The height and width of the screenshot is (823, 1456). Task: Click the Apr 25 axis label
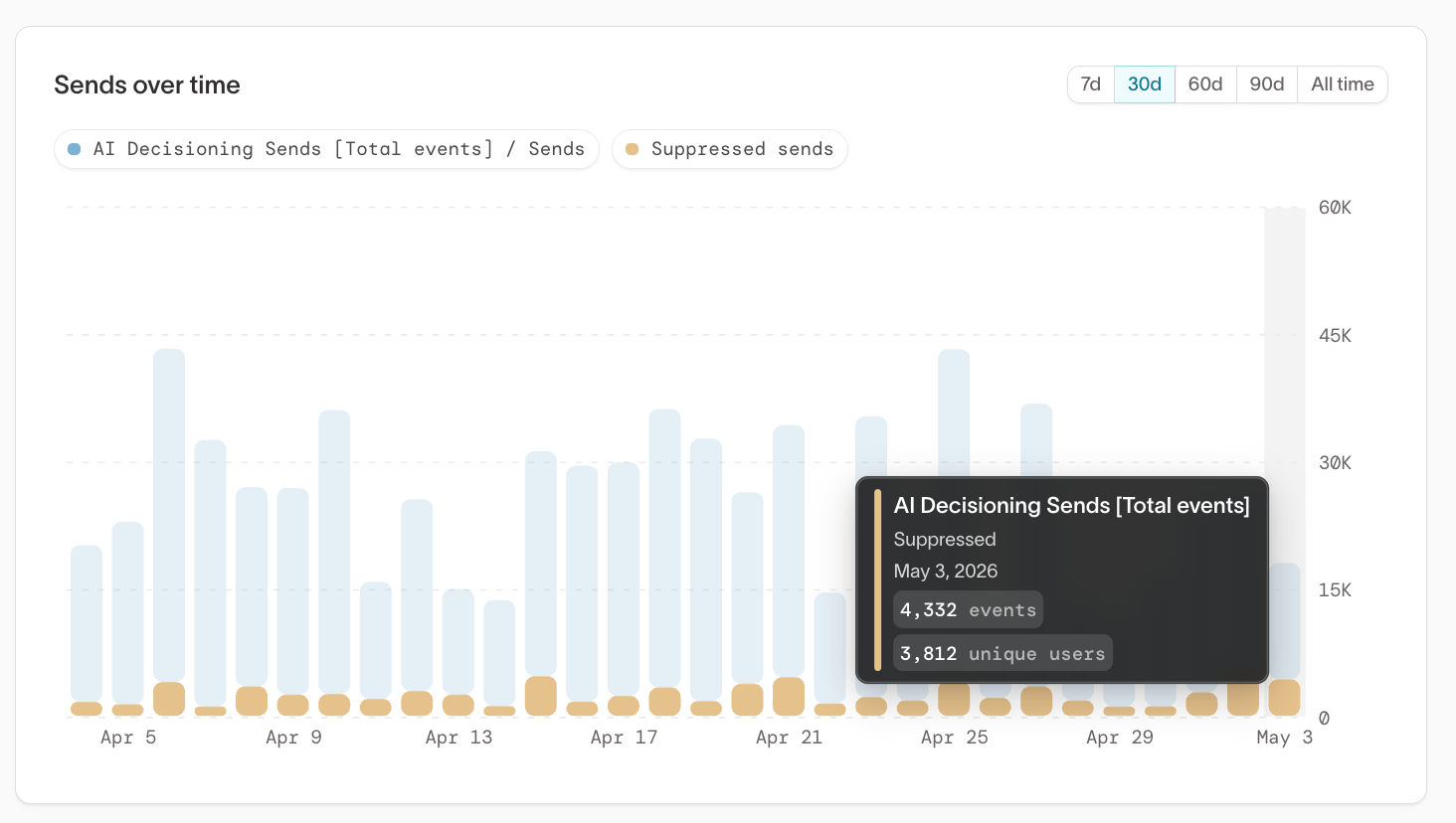click(x=954, y=738)
